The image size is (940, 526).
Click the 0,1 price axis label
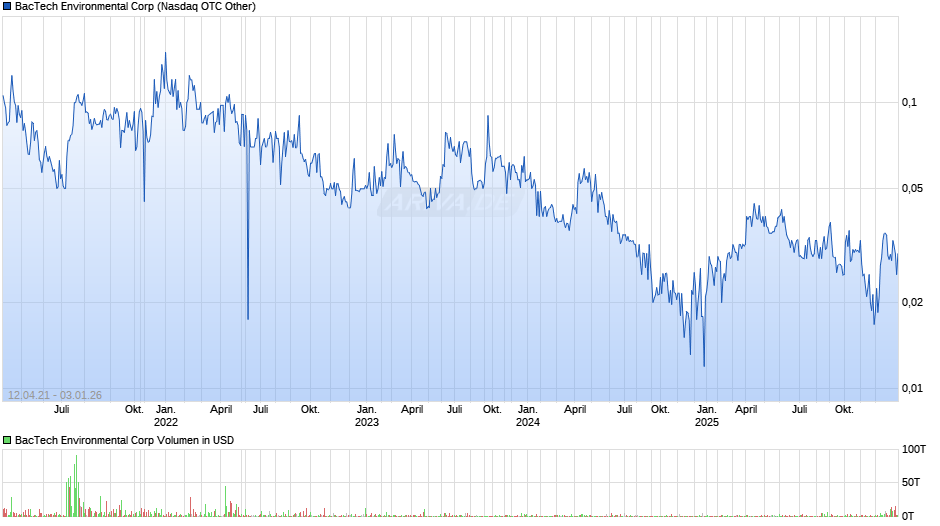909,103
